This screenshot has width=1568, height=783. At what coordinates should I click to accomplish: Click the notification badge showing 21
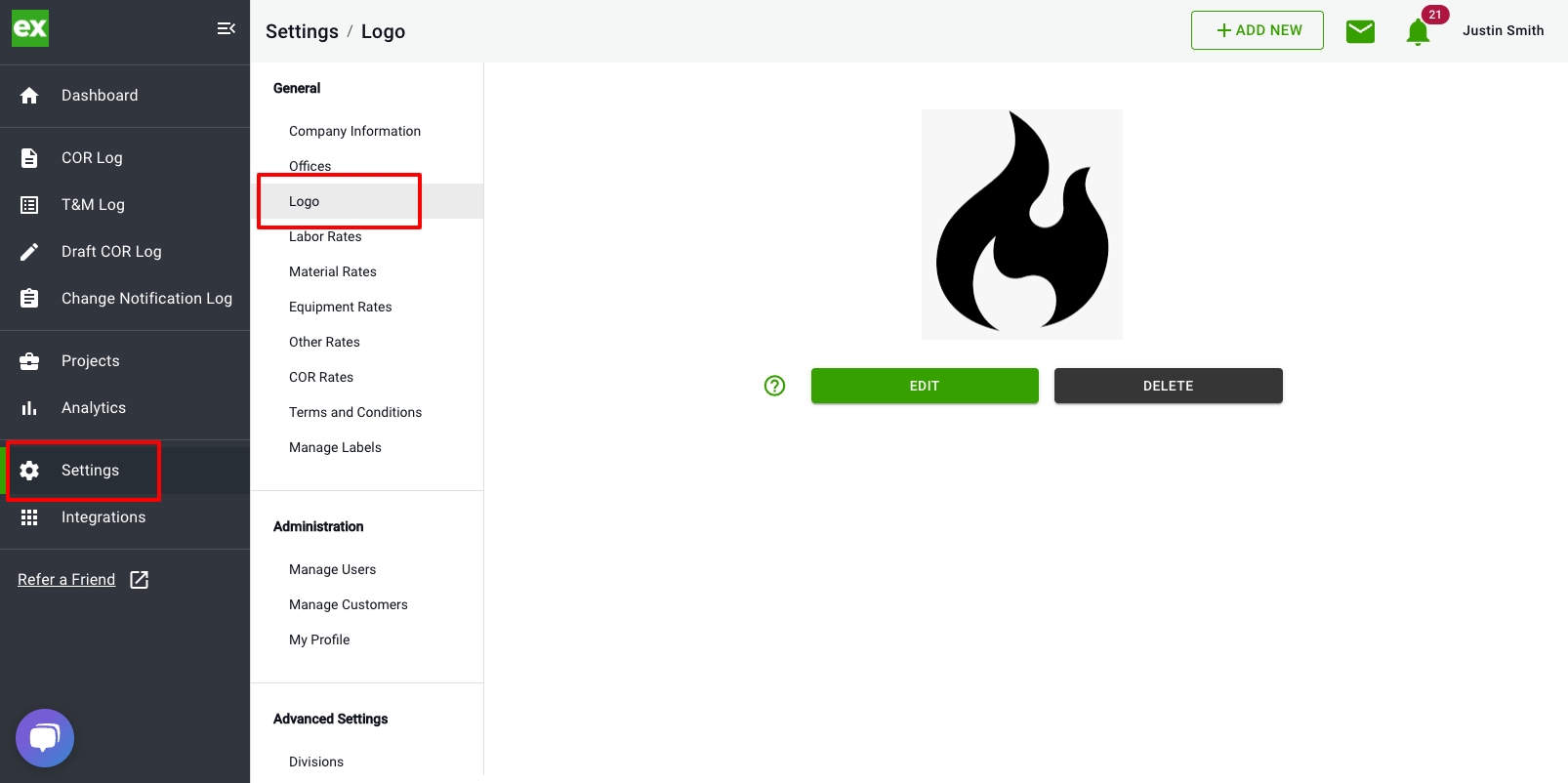[1435, 15]
